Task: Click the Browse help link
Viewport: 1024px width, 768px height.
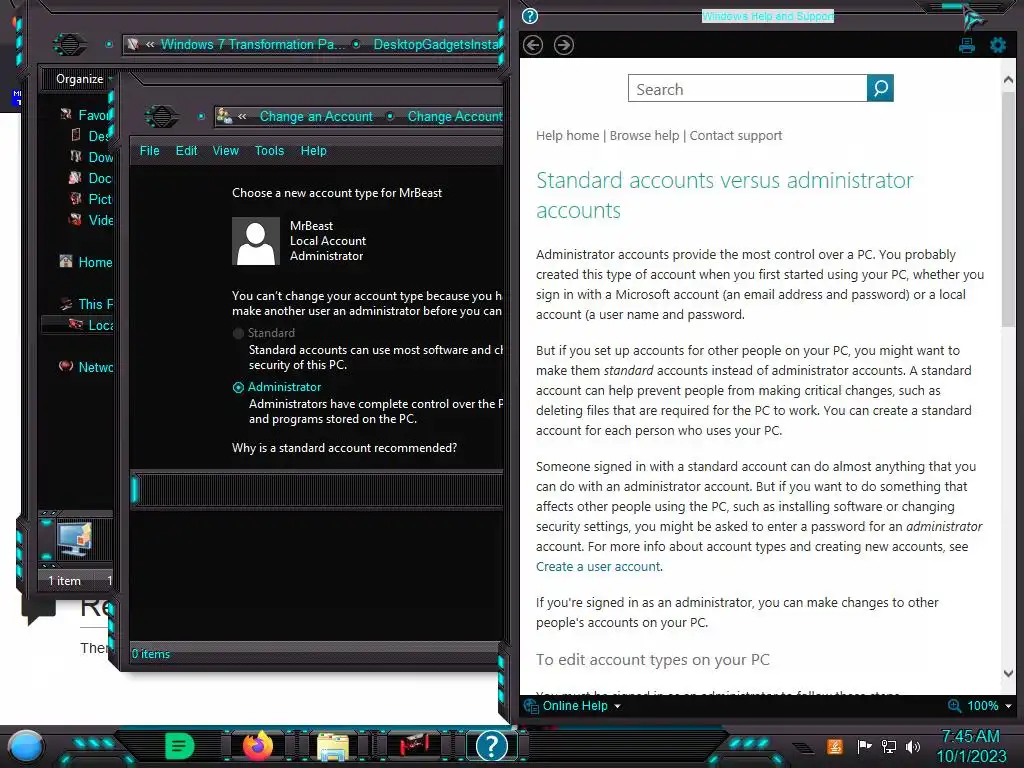Action: coord(645,135)
